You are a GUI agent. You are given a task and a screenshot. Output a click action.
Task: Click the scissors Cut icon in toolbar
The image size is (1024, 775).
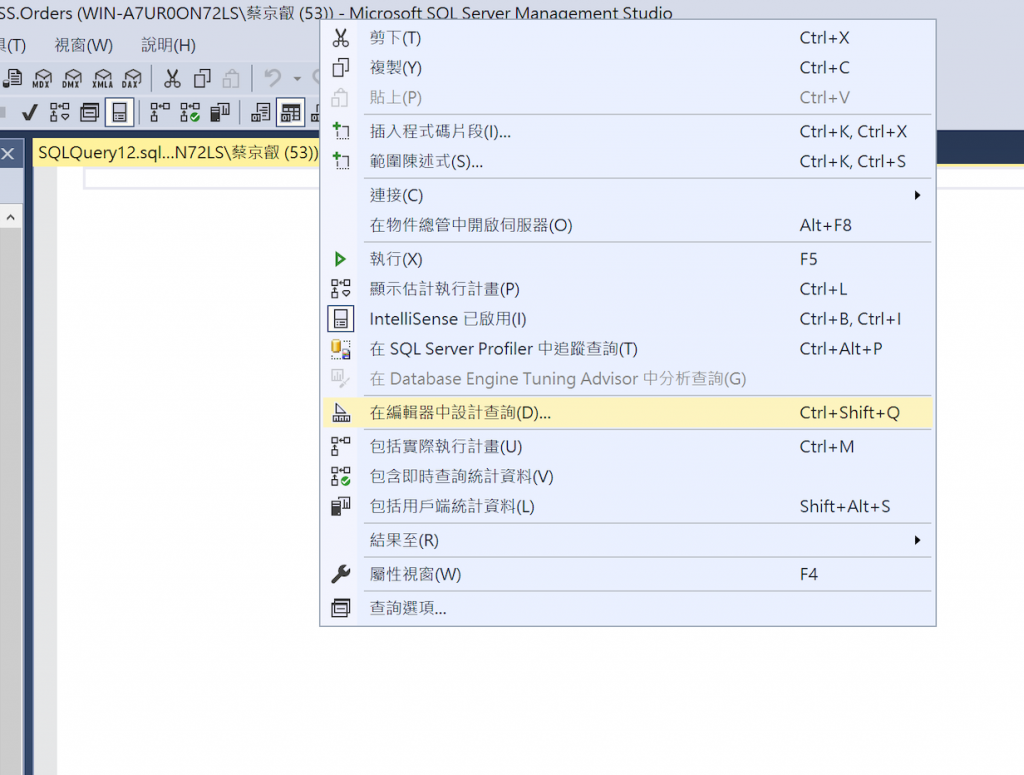172,78
